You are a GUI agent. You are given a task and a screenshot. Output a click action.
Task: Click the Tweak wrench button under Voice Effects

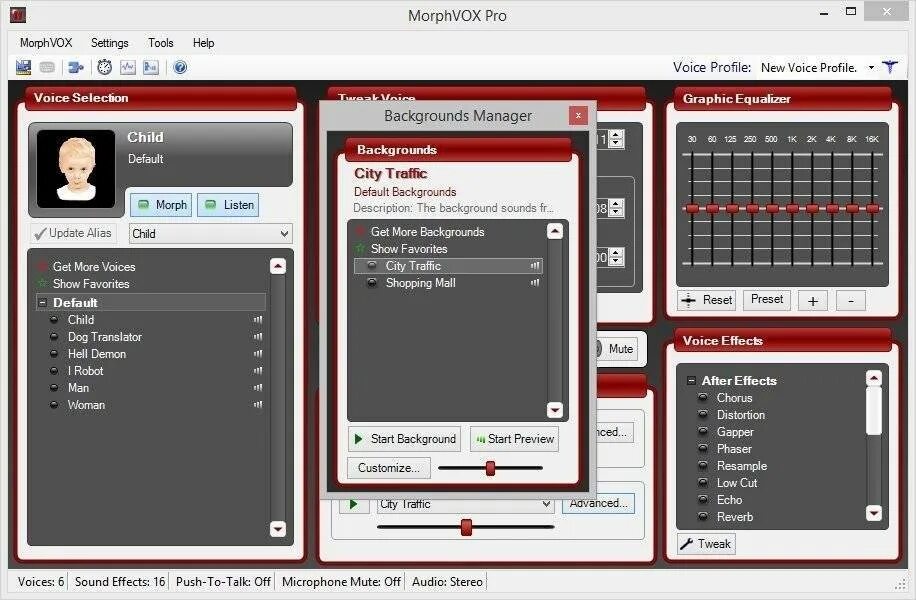(x=706, y=544)
